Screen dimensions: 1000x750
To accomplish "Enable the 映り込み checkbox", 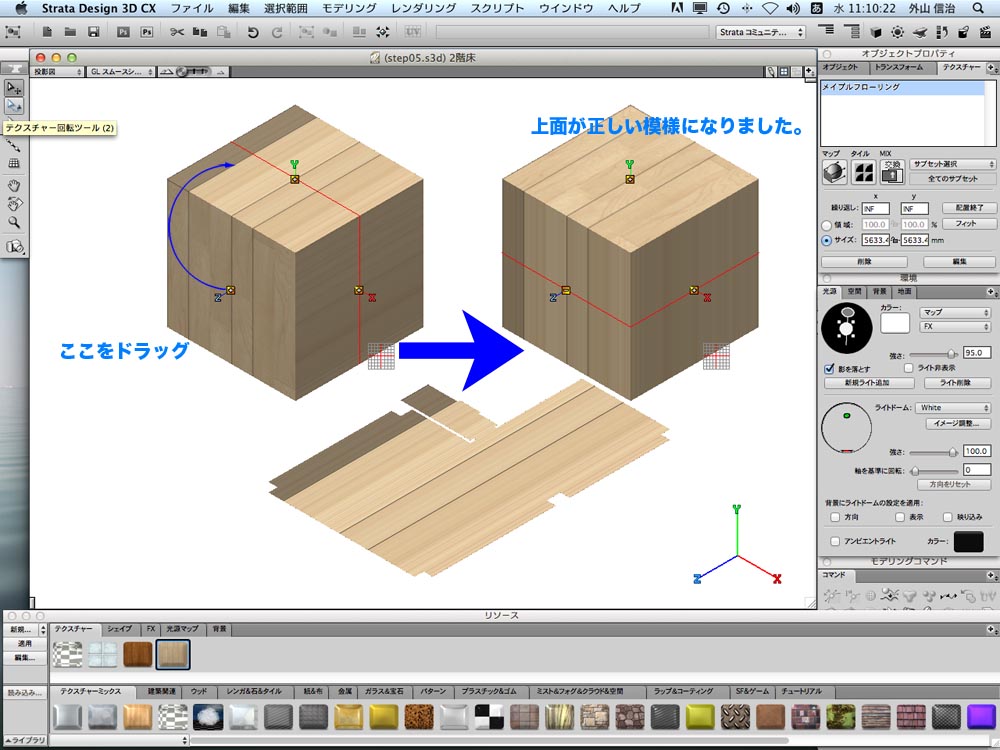I will pyautogui.click(x=948, y=517).
